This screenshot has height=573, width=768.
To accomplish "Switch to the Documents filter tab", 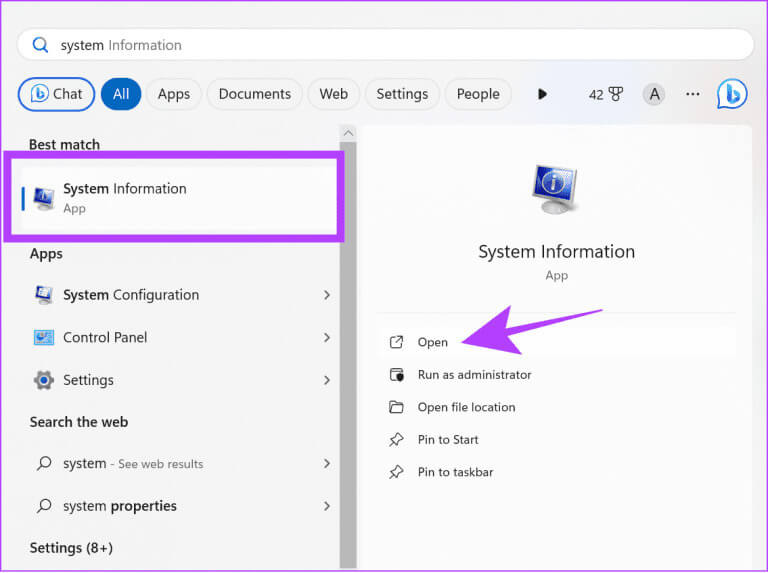I will (x=255, y=94).
